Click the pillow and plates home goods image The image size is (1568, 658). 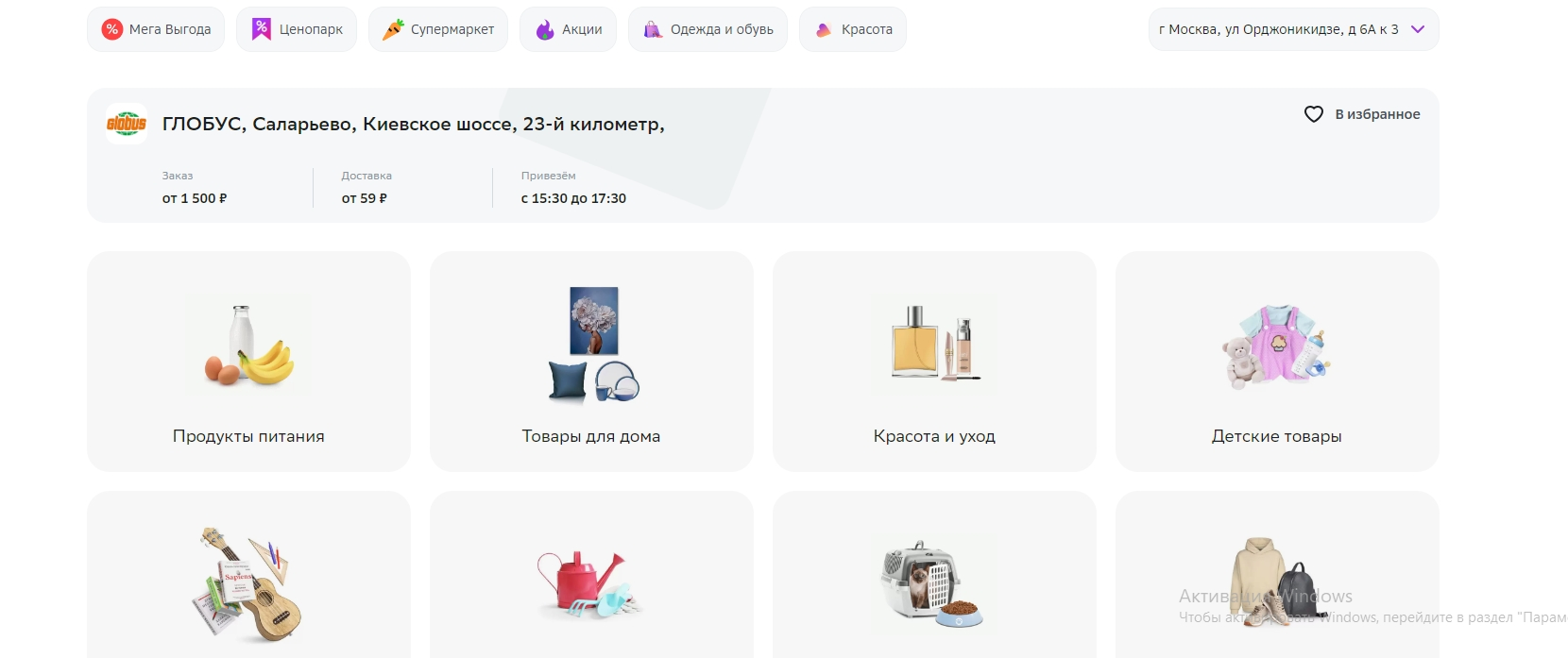point(594,346)
